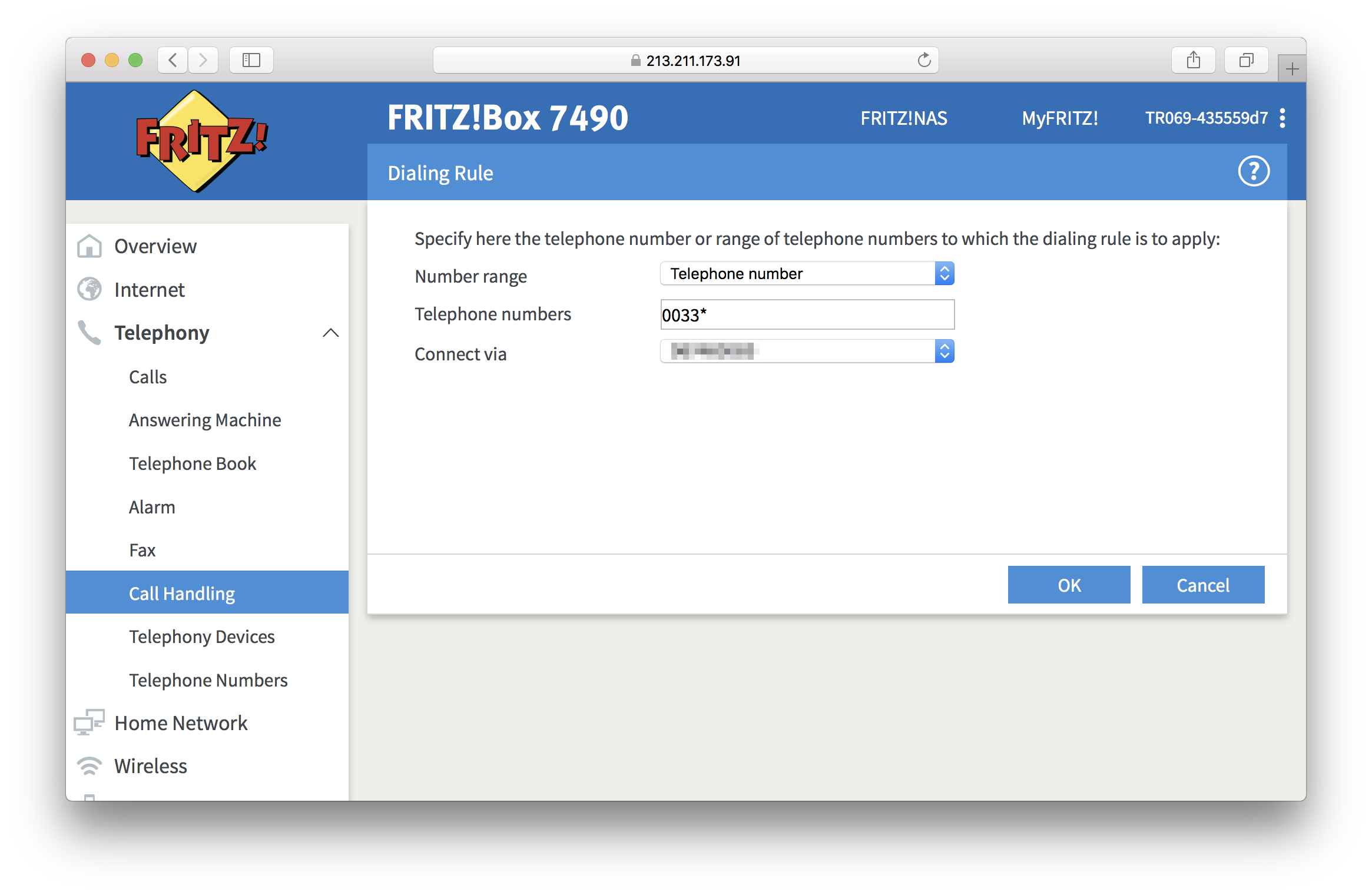The height and width of the screenshot is (895, 1372).
Task: Click the TR069-435559d7 user label
Action: pyautogui.click(x=1206, y=118)
